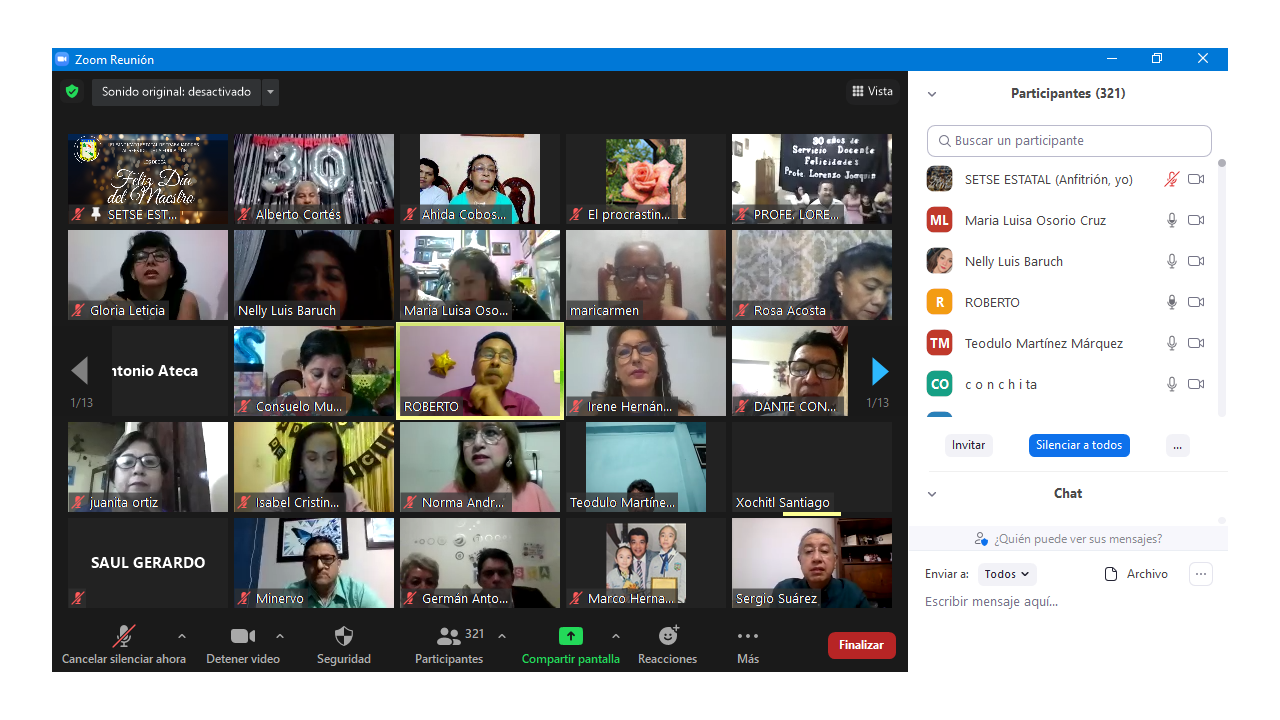Expand audio options caret beside microphone

(181, 636)
